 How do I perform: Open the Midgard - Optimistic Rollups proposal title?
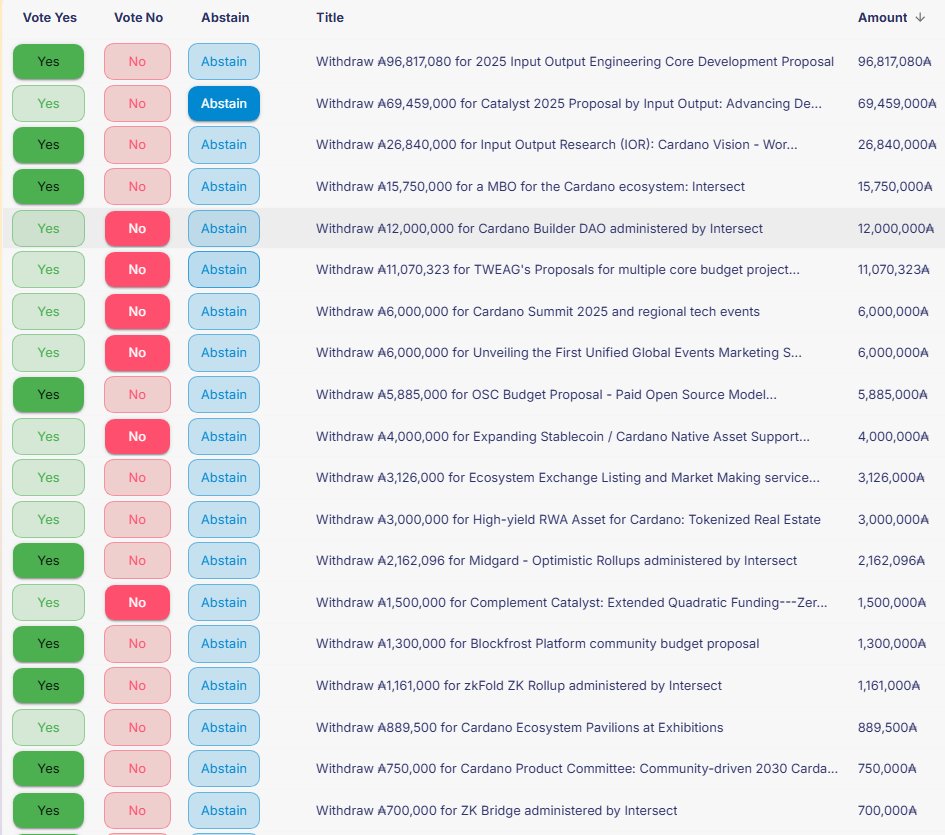[x=556, y=561]
